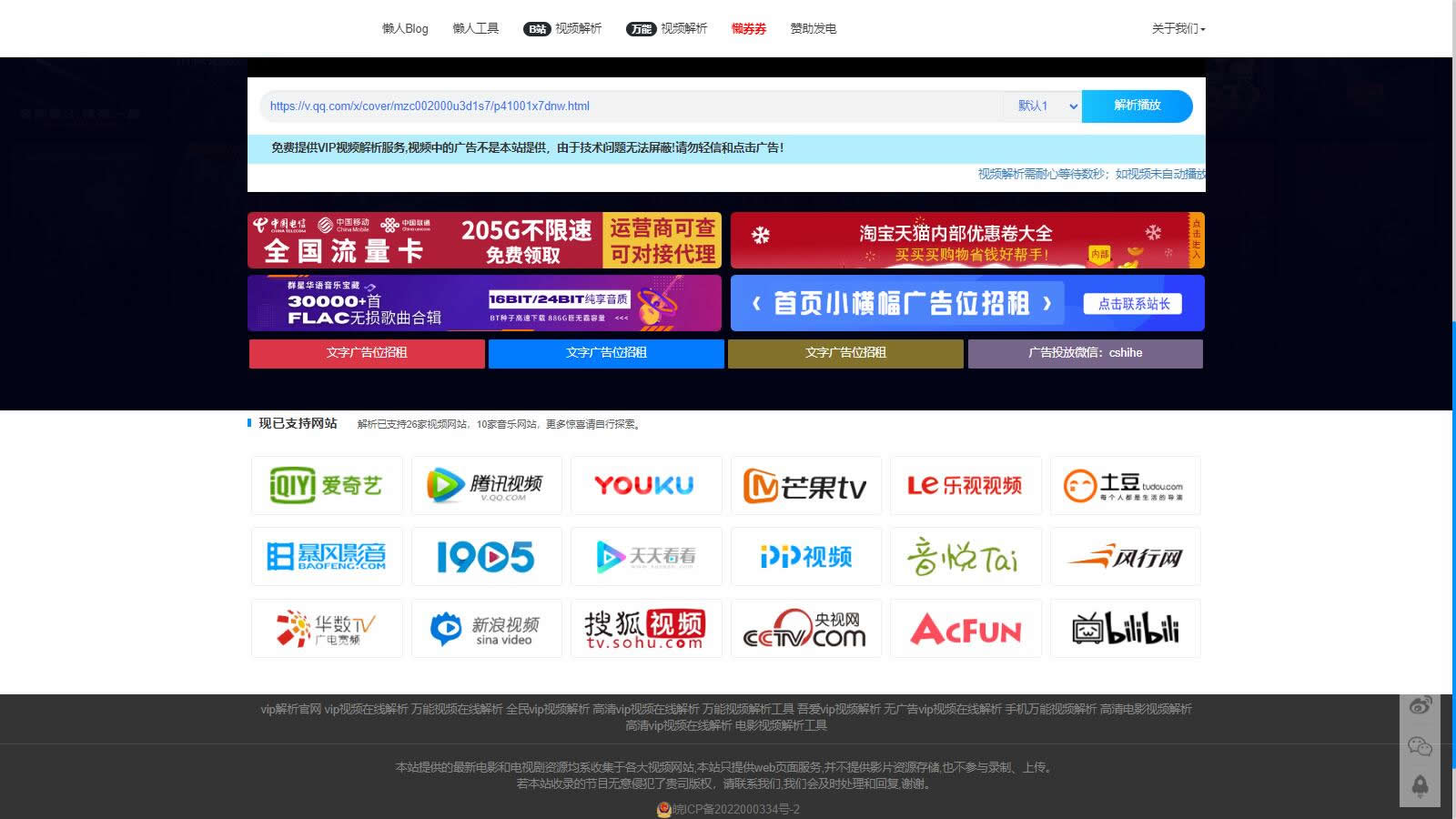1456x819 pixels.
Task: Open B站 视频解析 navigation item
Action: click(x=562, y=28)
